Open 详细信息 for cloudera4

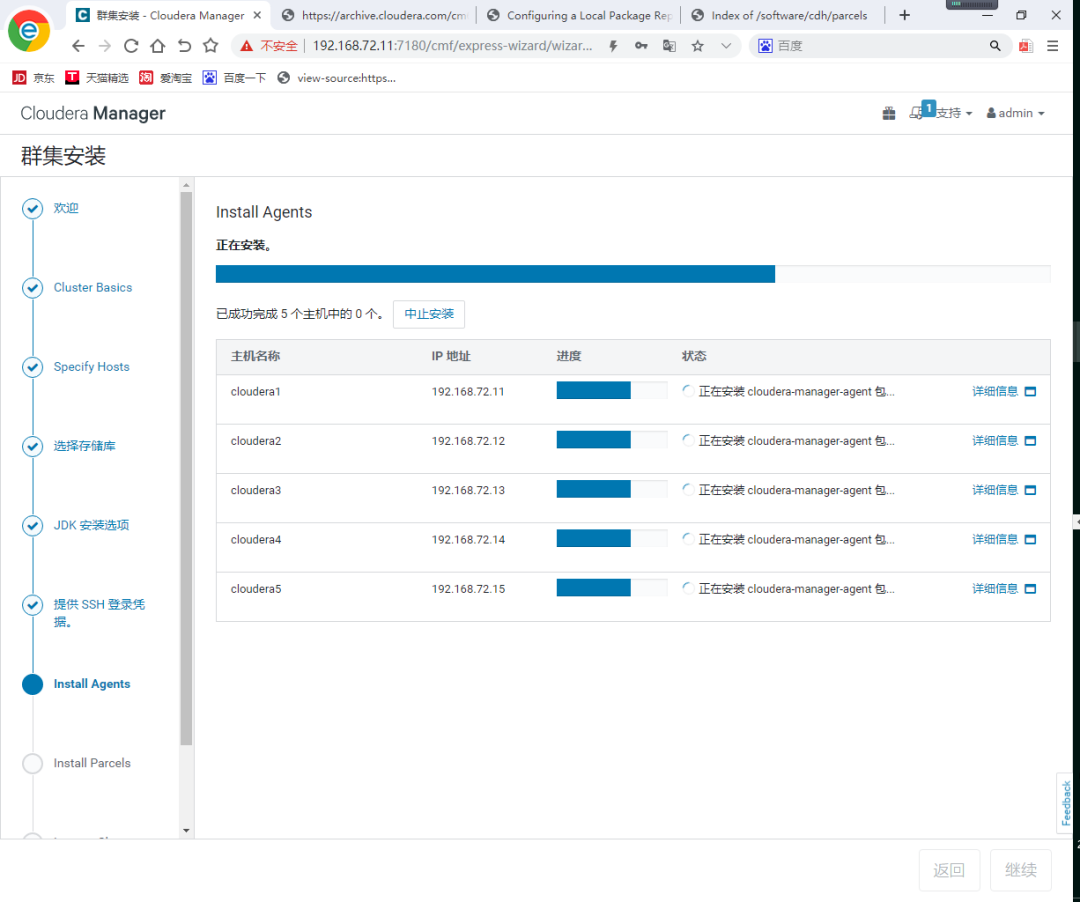(995, 539)
